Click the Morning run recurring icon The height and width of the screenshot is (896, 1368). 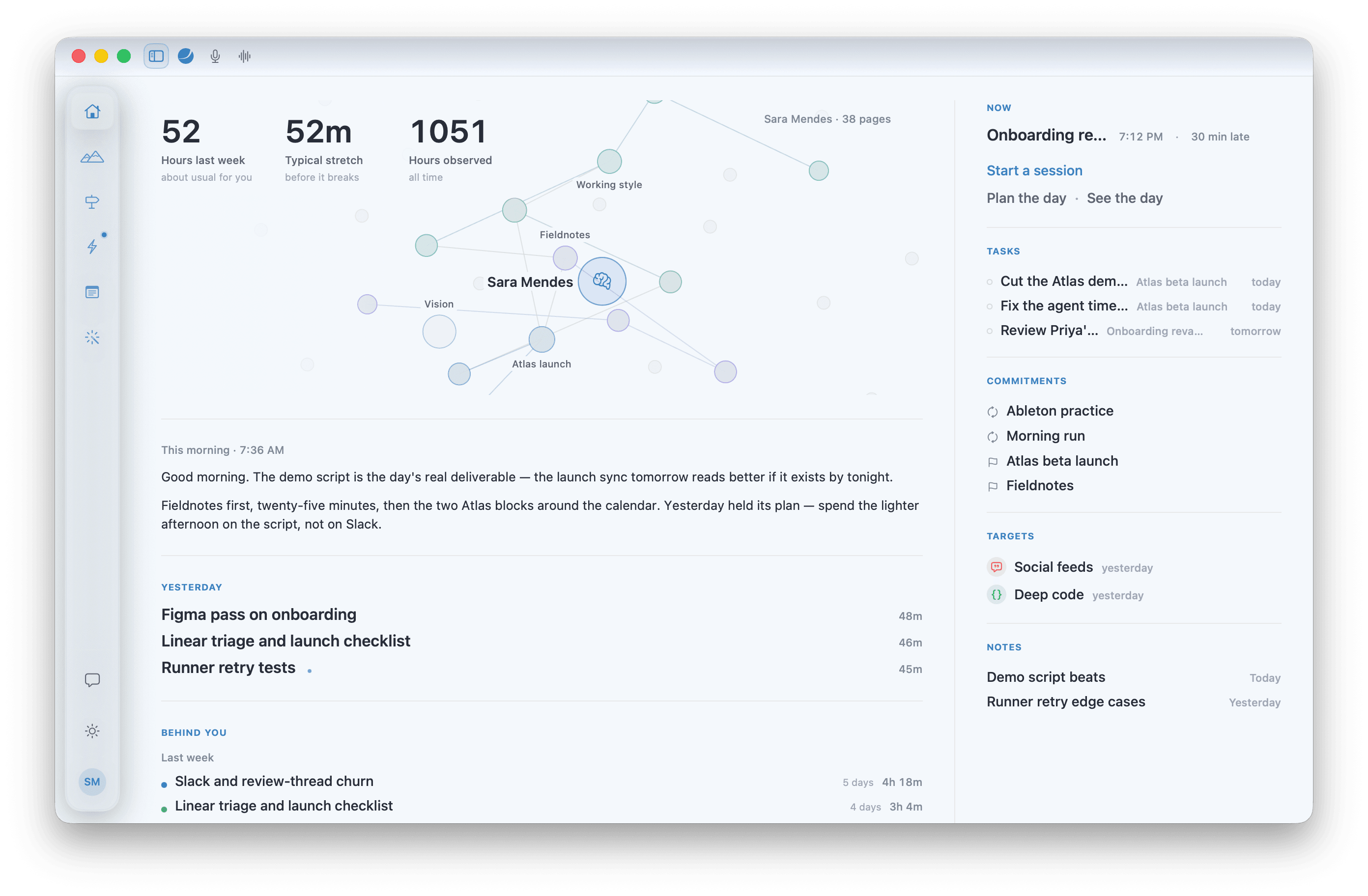click(x=993, y=436)
